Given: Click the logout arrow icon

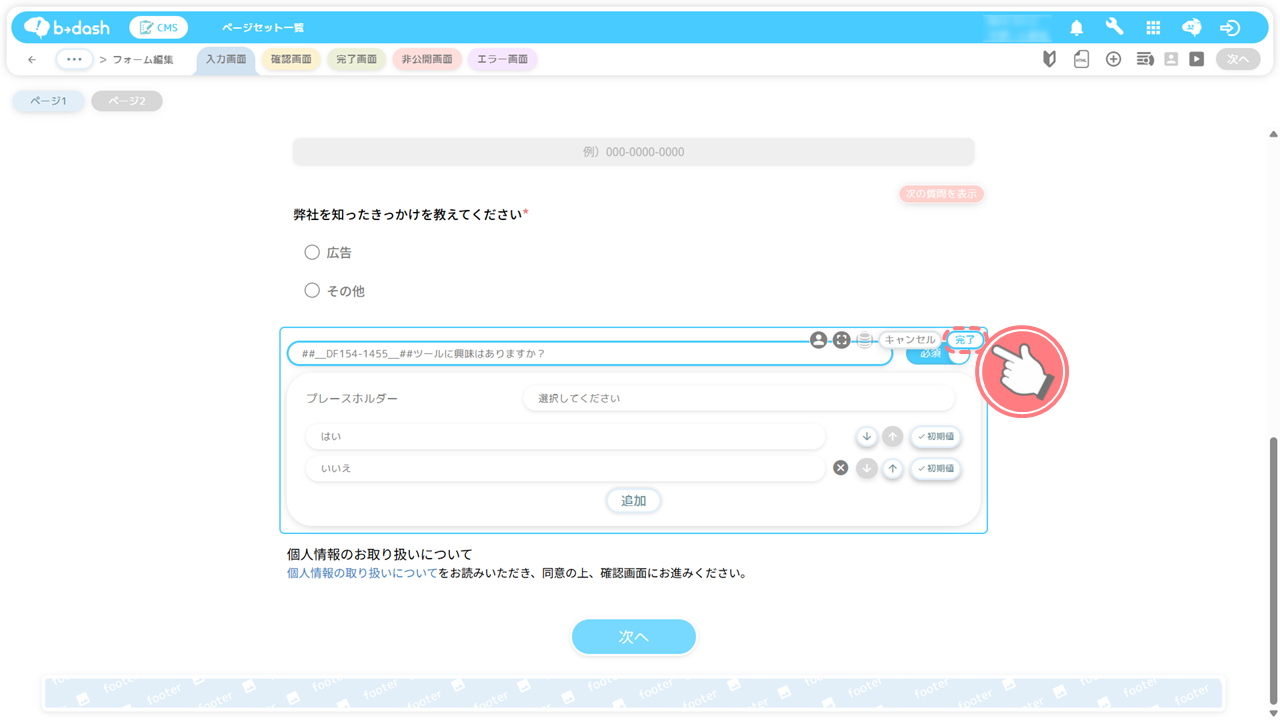Looking at the screenshot, I should pos(1230,28).
